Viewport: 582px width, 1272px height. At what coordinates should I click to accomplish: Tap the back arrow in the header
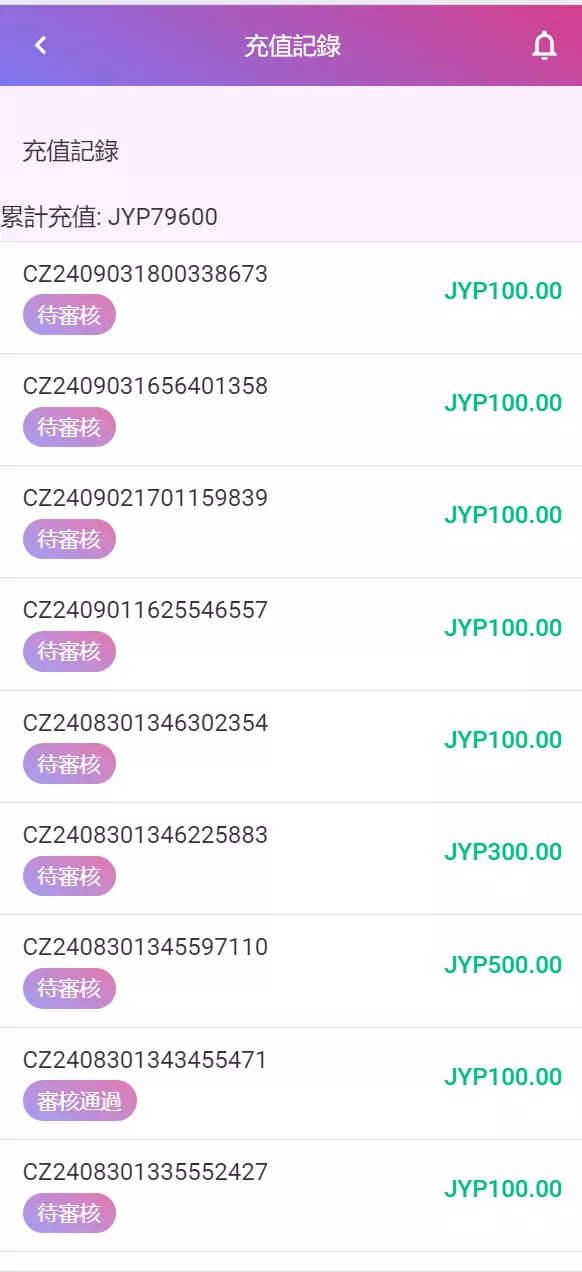click(x=40, y=45)
